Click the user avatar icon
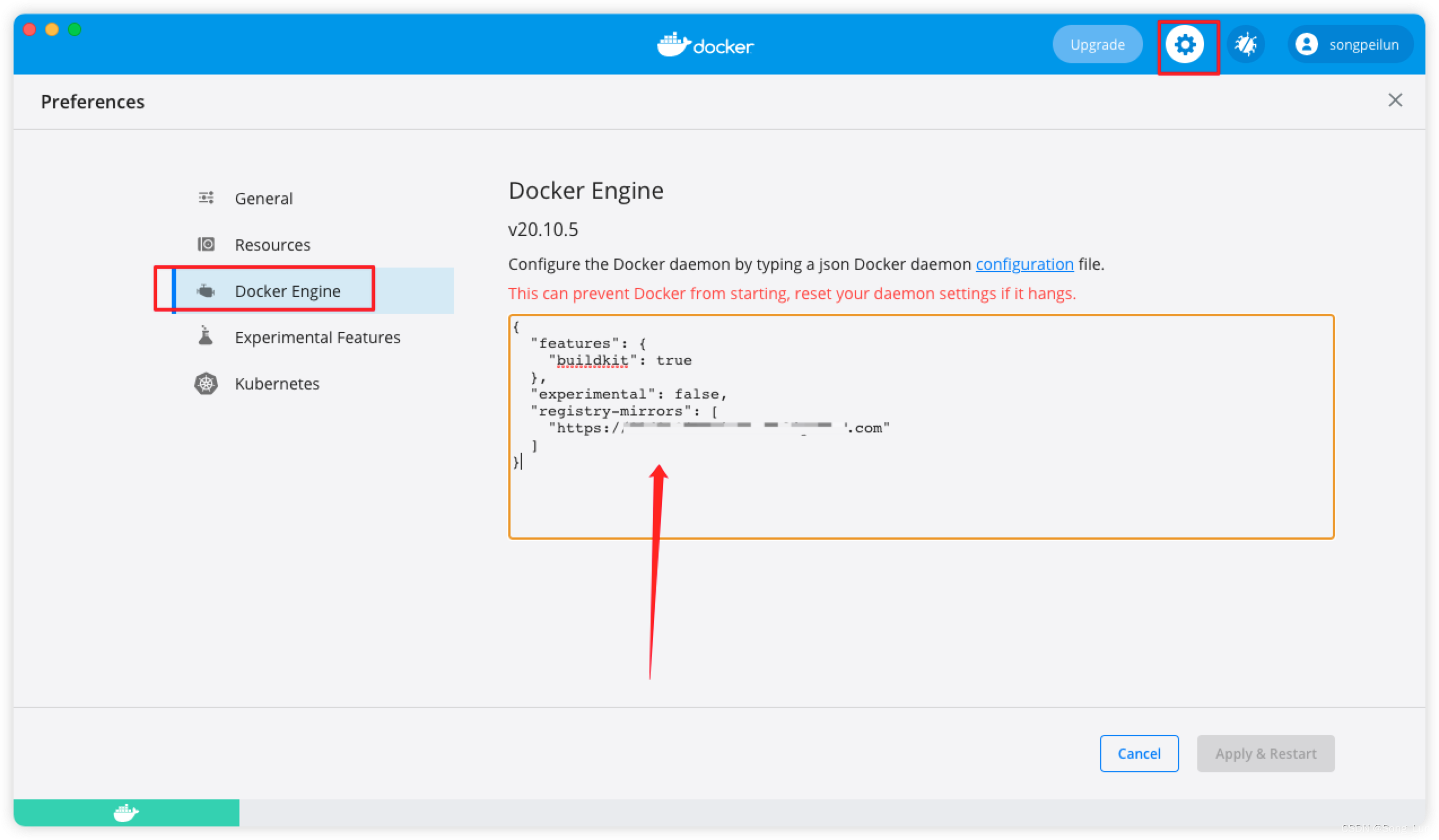 [x=1306, y=45]
